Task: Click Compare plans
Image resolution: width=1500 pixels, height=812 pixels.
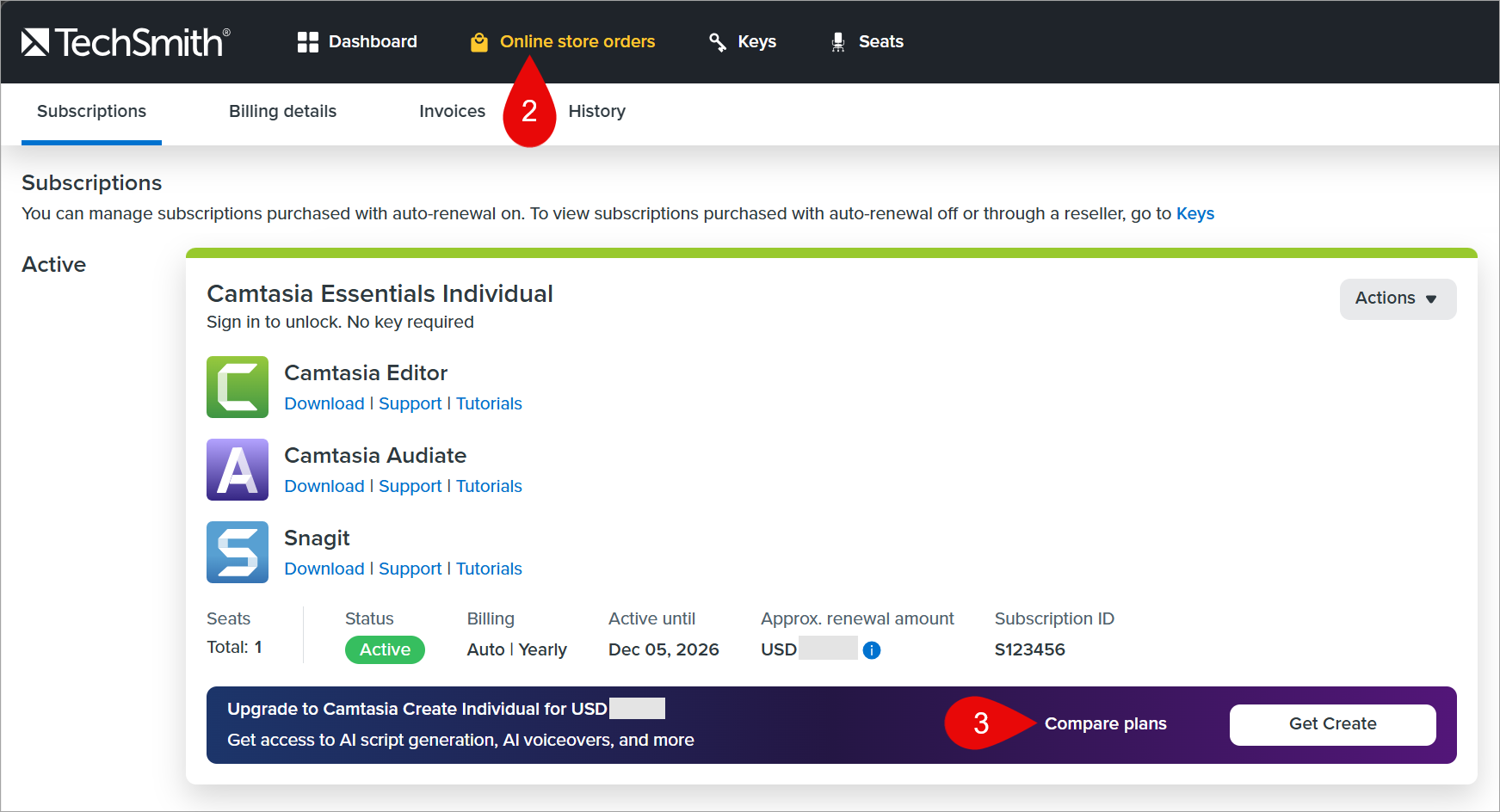Action: point(1105,724)
